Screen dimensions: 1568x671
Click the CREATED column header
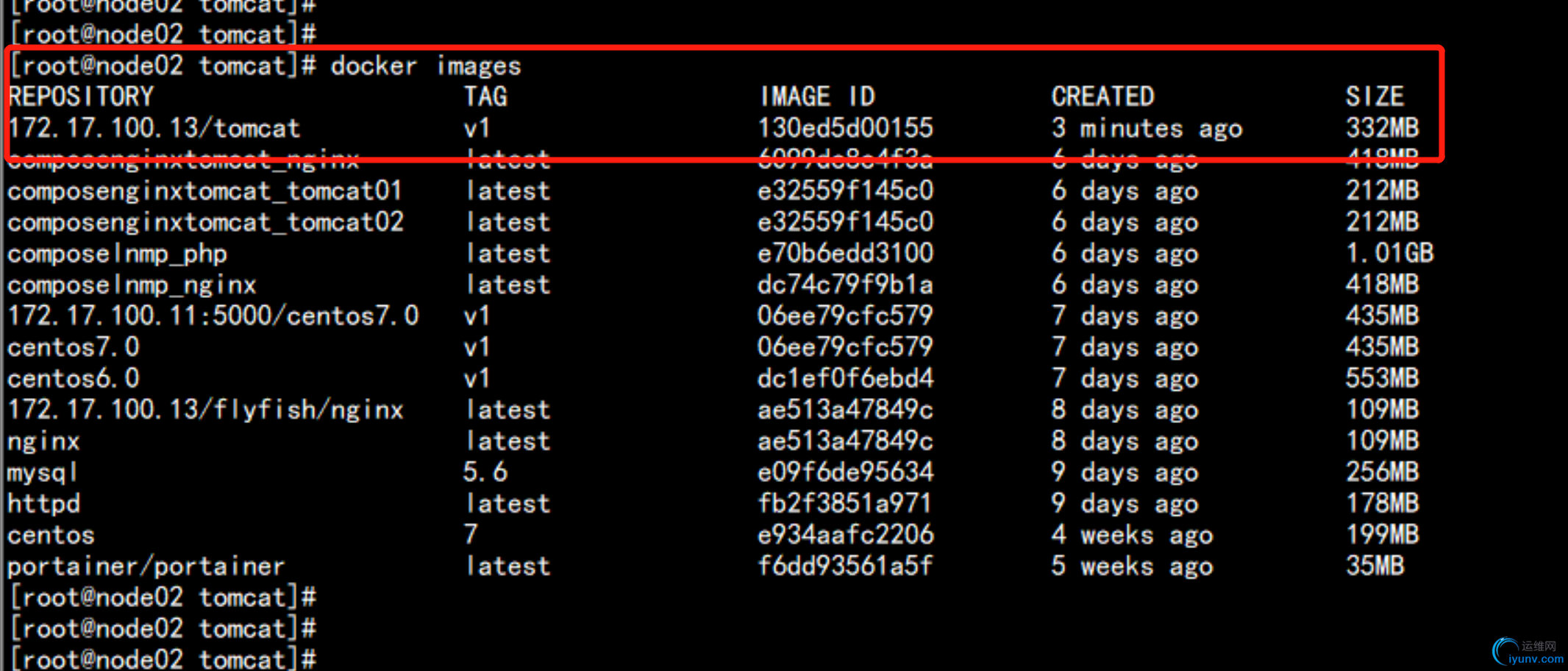[x=1102, y=97]
